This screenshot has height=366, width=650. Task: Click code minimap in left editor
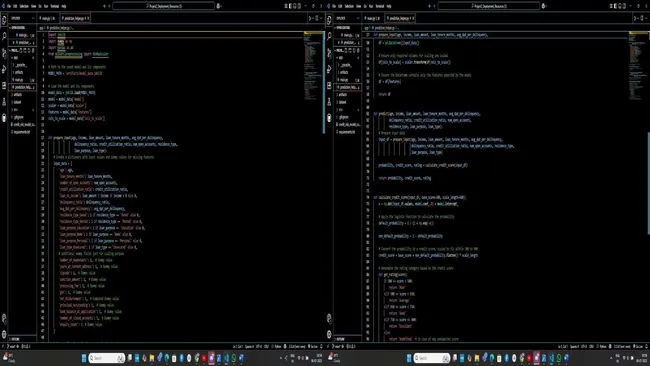312,66
